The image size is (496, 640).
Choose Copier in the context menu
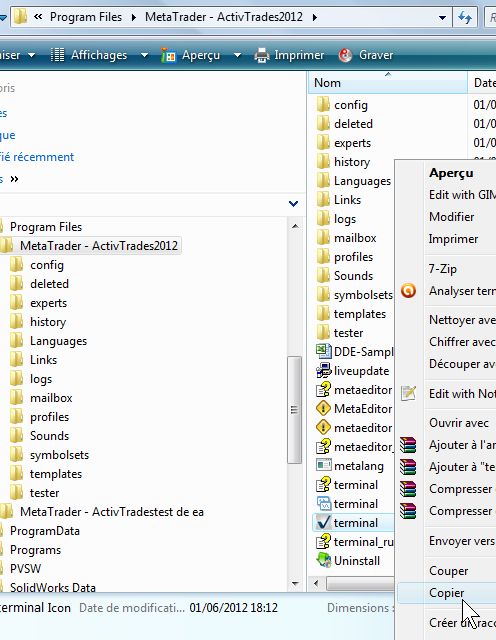(x=447, y=593)
